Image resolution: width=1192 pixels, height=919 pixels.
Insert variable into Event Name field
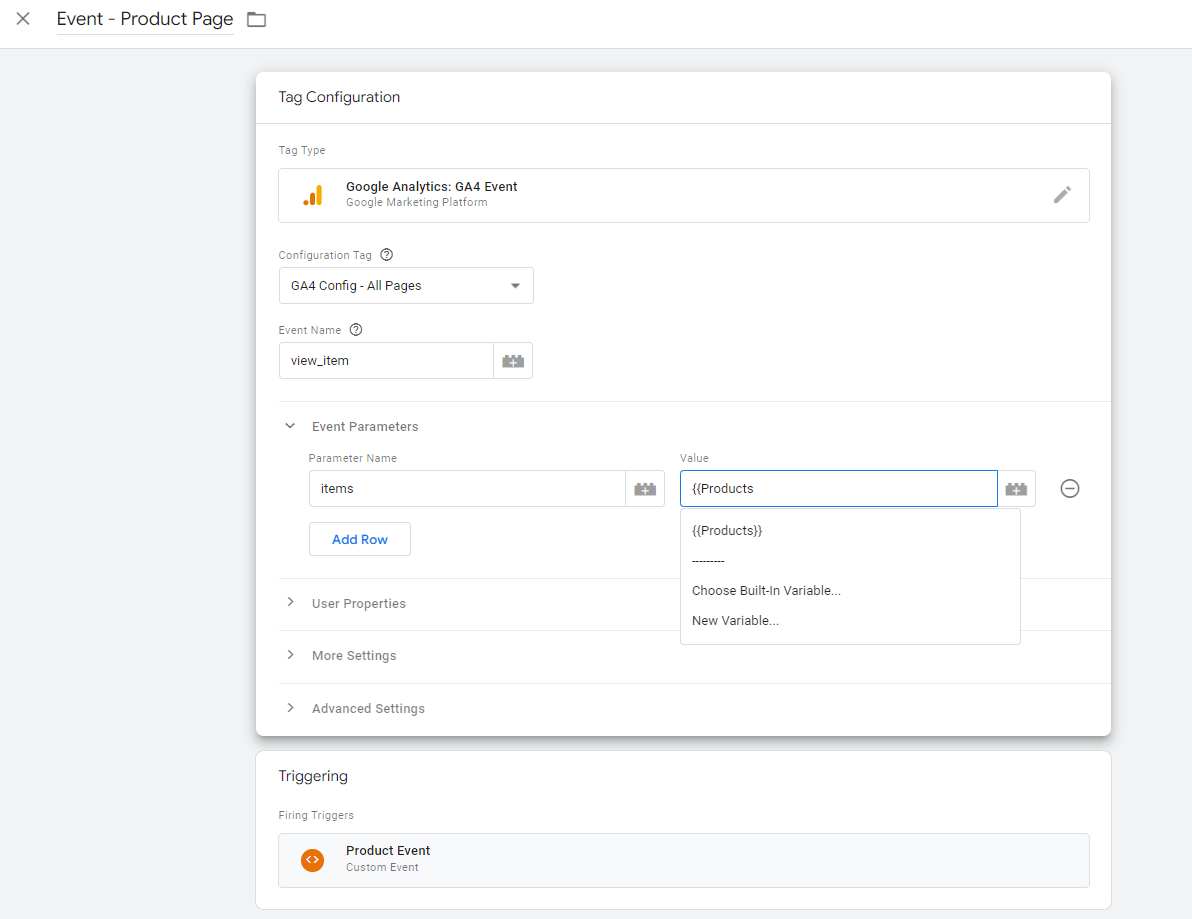pyautogui.click(x=513, y=361)
